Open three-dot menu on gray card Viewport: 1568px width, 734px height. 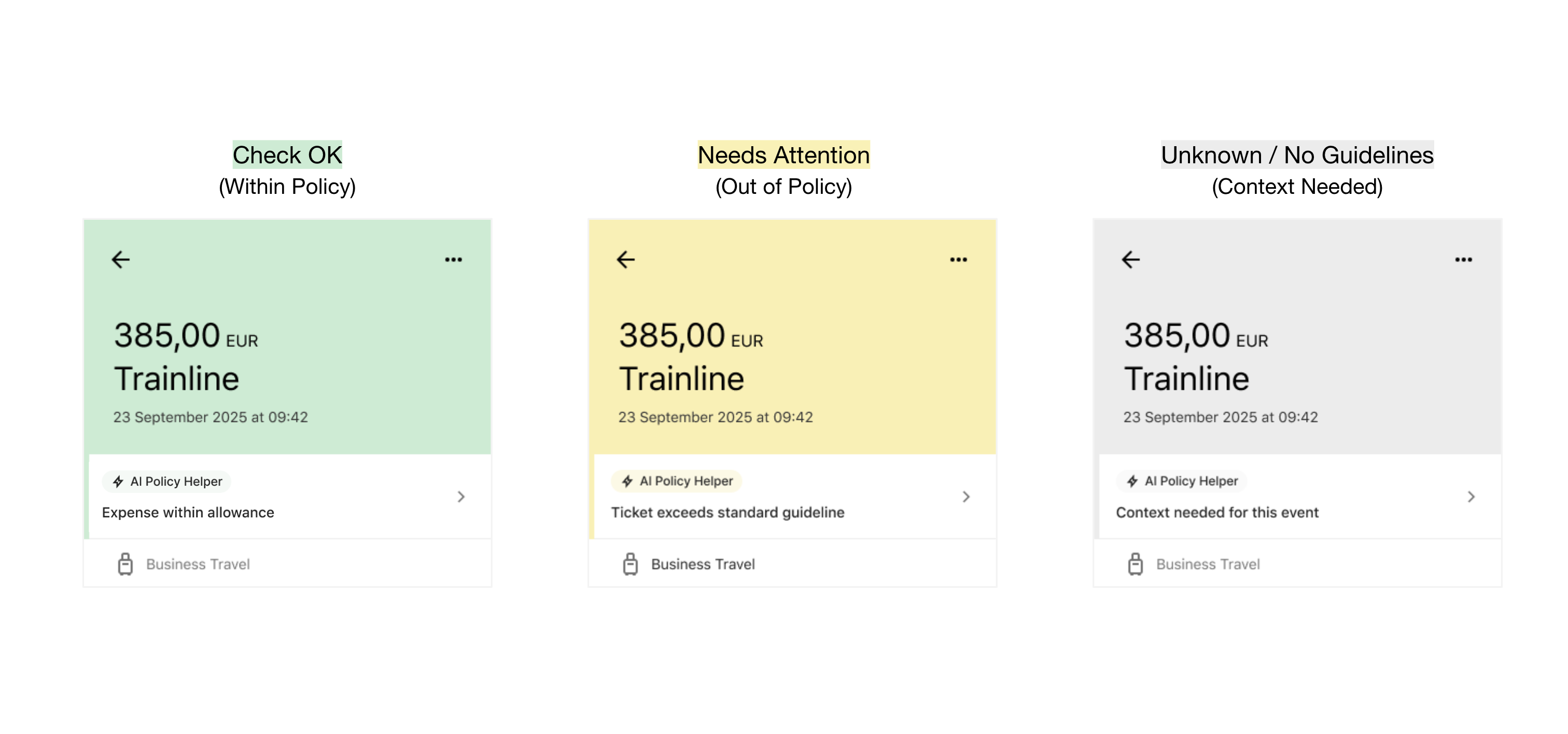(1463, 260)
